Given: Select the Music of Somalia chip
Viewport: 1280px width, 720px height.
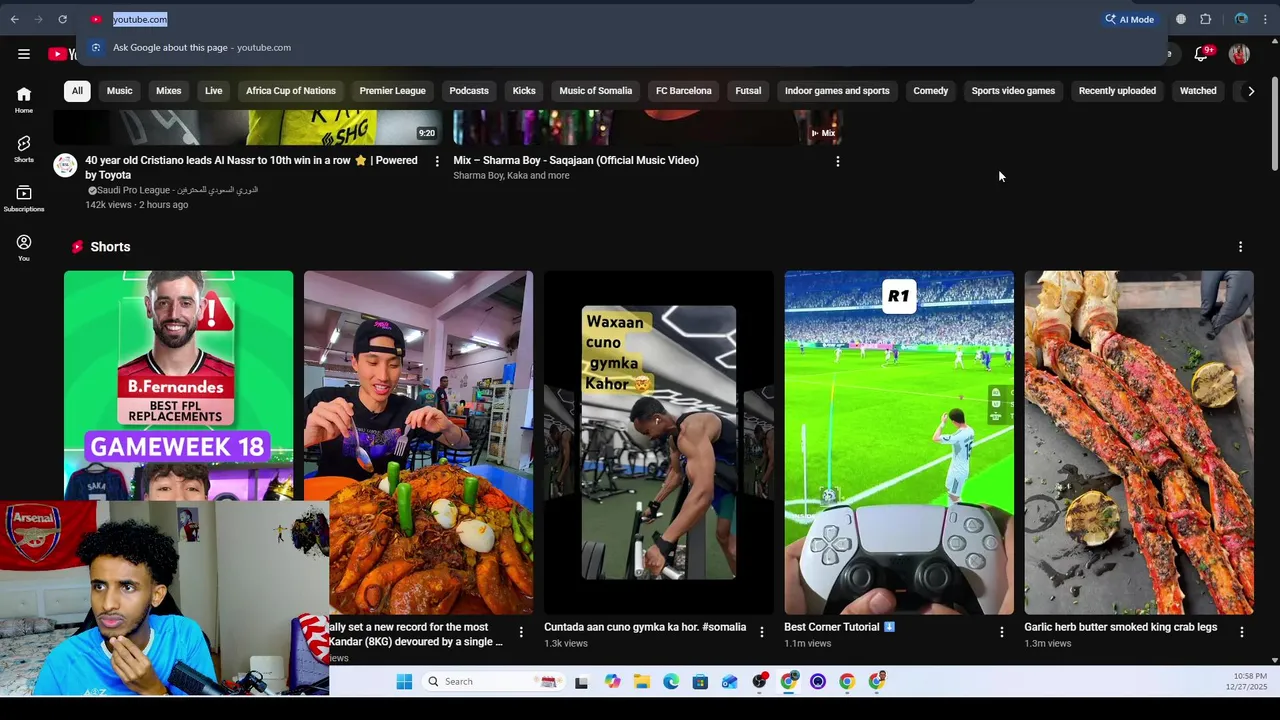Looking at the screenshot, I should click(x=595, y=91).
